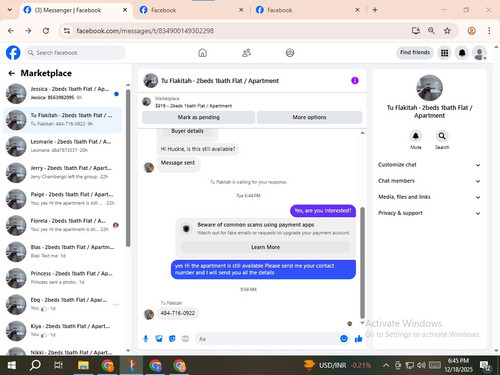Click the conversation list scrollbar
The width and height of the screenshot is (500, 375).
128,168
